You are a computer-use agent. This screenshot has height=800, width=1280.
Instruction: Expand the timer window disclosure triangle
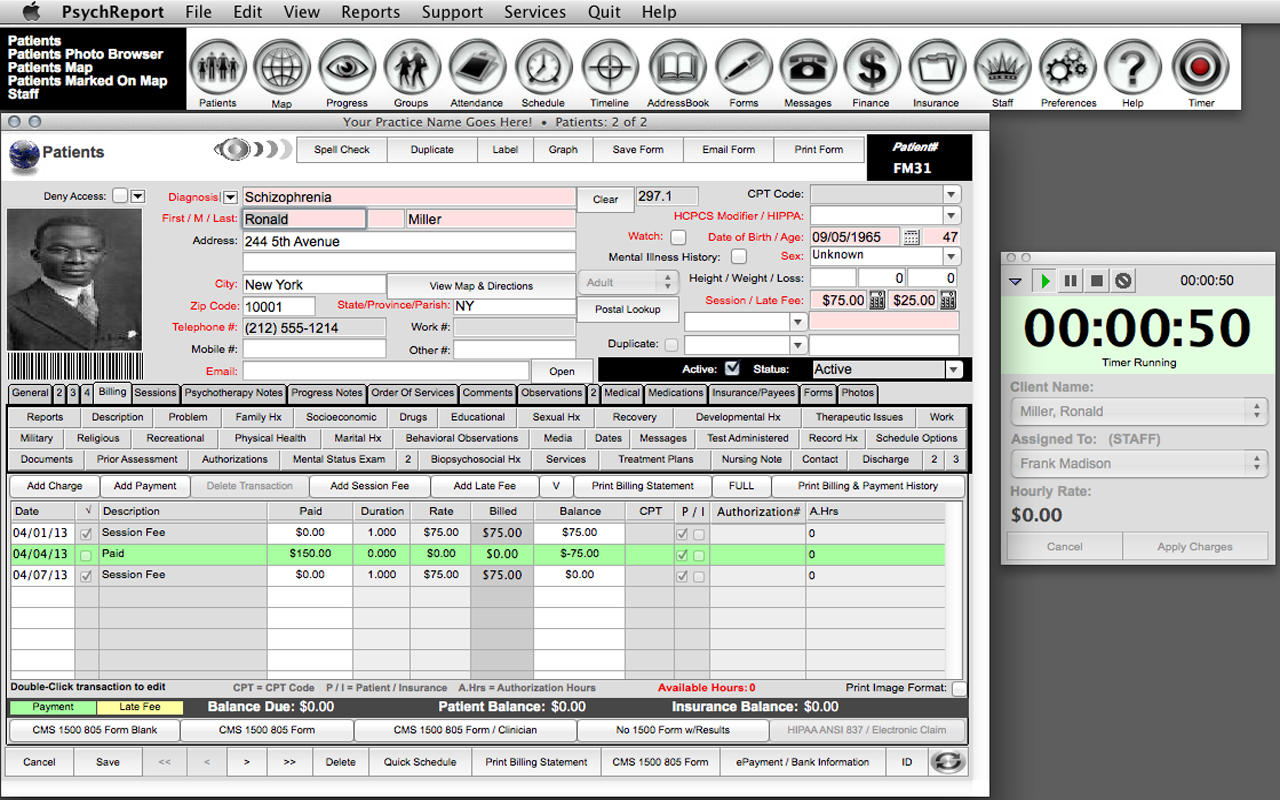(x=1016, y=282)
